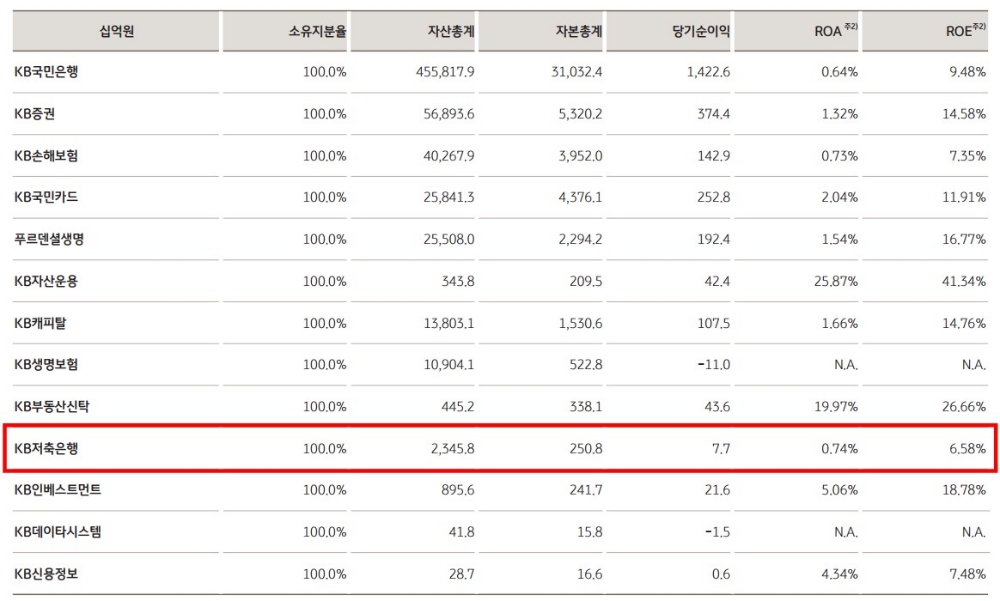
Task: Click KB국민은행 total assets value 455,817.9
Action: pyautogui.click(x=445, y=72)
